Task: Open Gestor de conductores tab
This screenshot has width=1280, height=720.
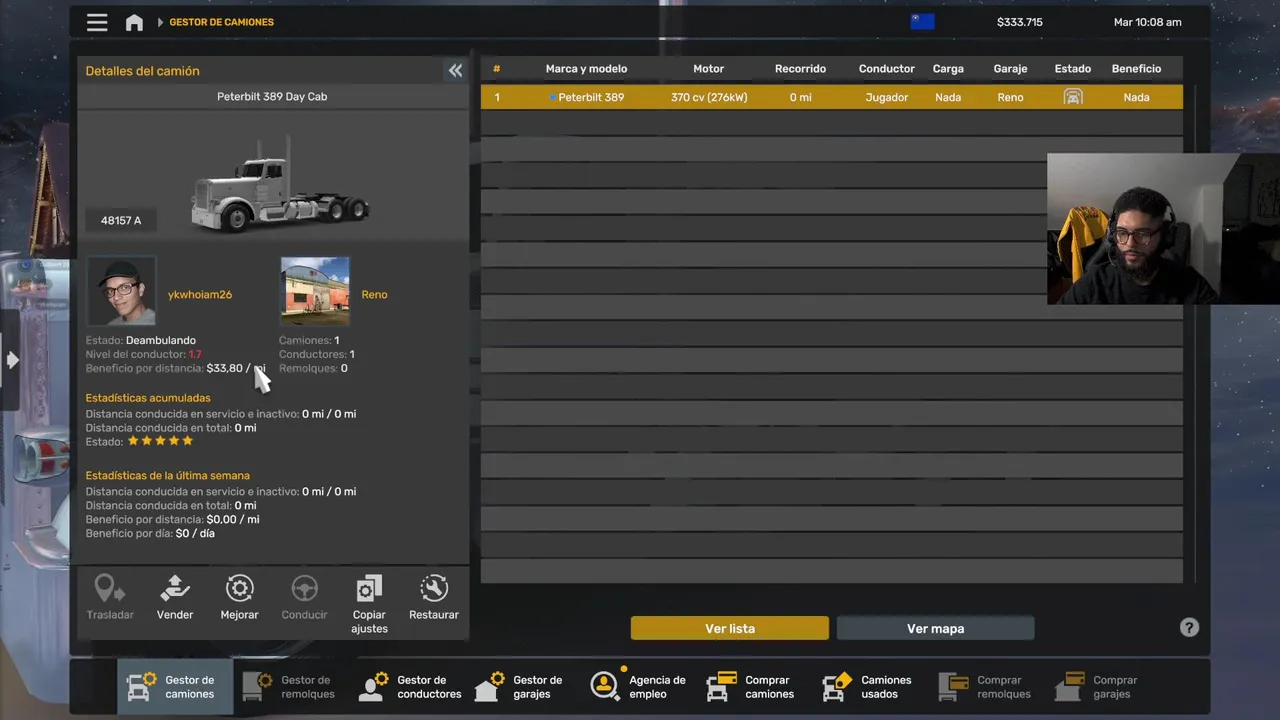Action: point(410,687)
